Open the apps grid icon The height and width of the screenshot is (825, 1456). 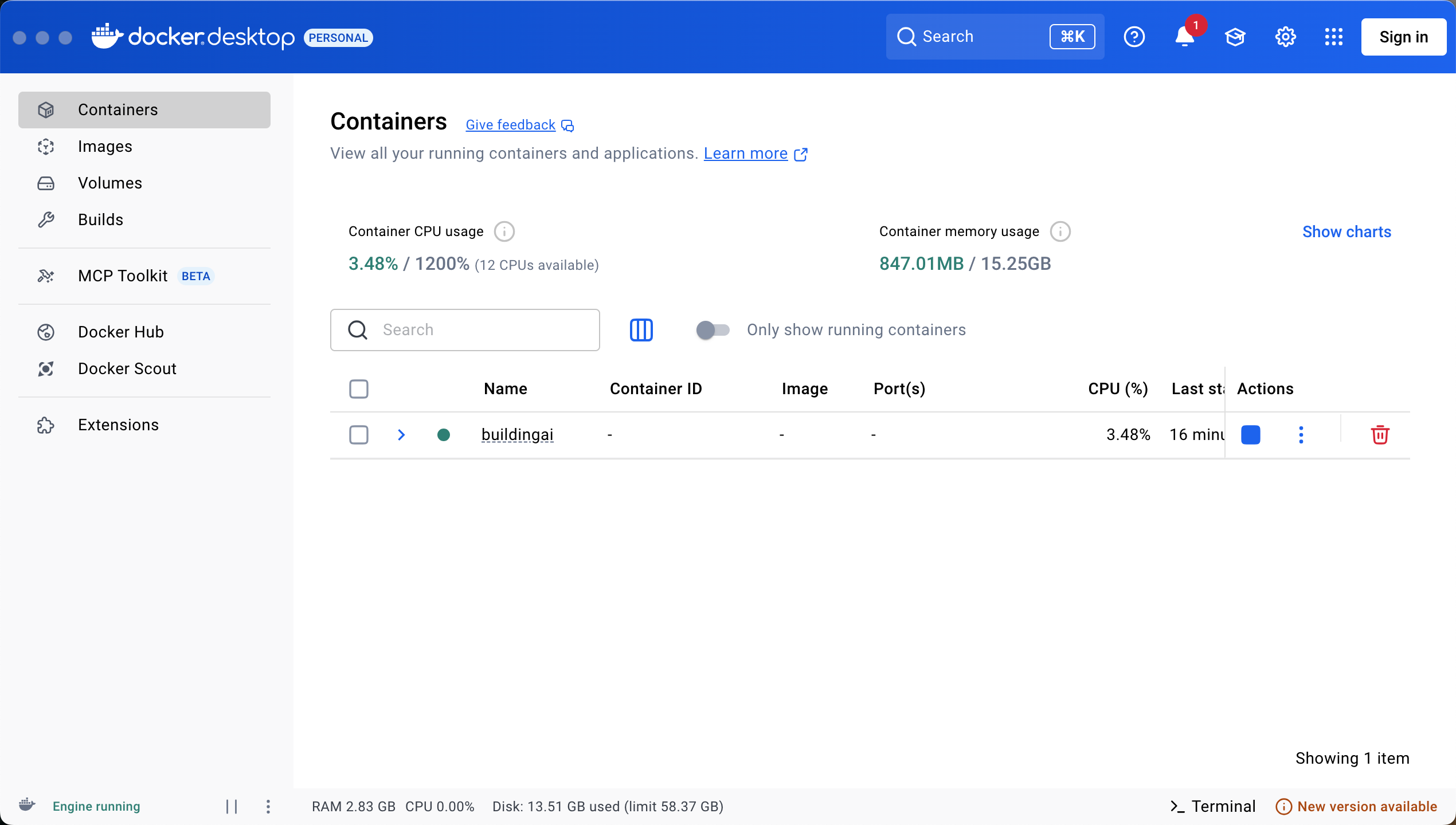click(1333, 37)
